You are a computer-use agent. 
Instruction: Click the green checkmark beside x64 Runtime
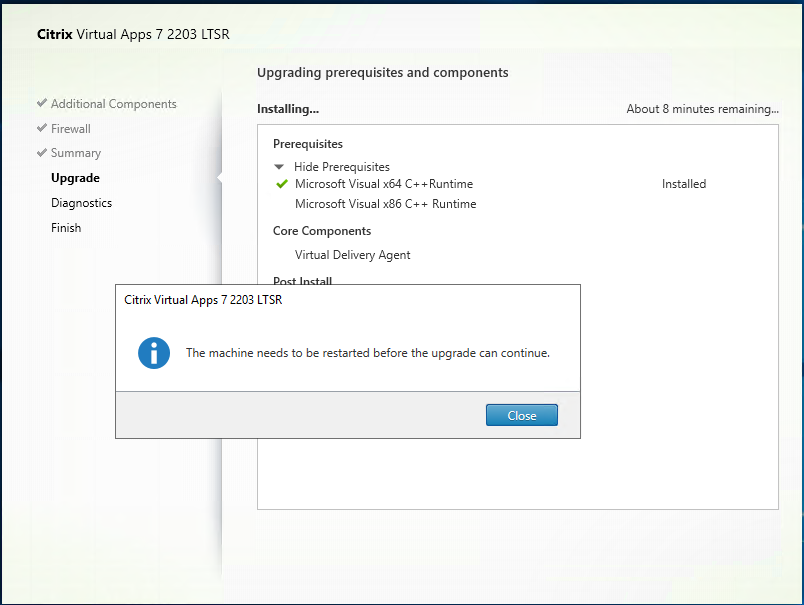[x=282, y=184]
